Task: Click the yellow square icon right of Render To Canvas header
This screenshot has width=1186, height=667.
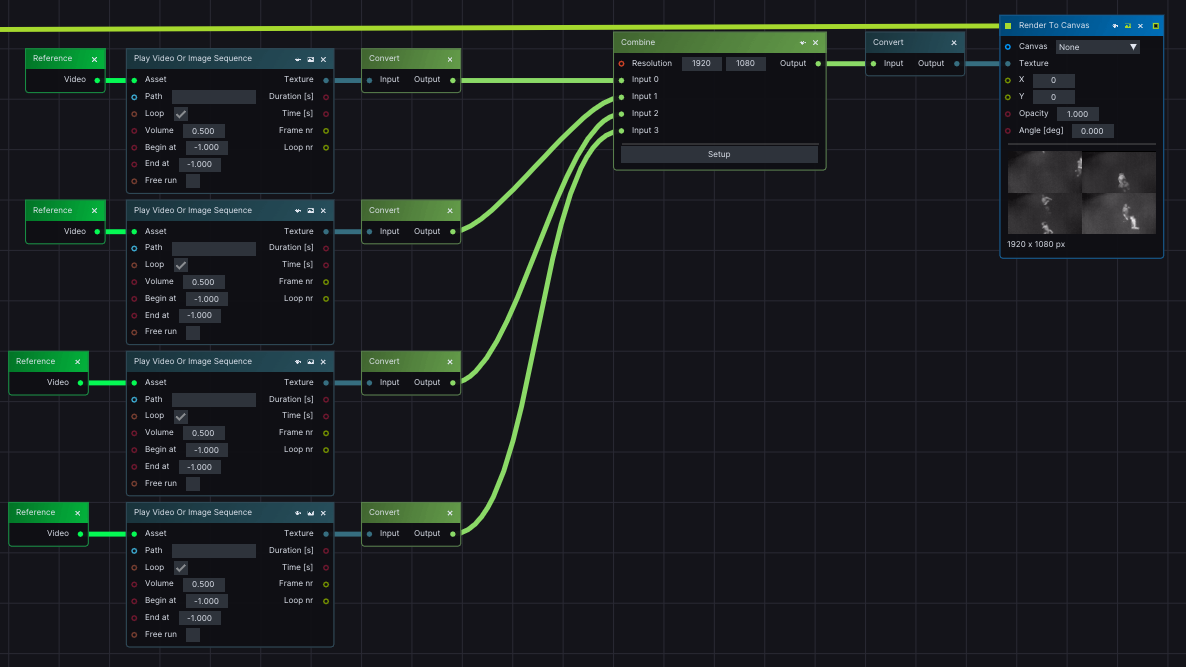Action: click(1156, 26)
